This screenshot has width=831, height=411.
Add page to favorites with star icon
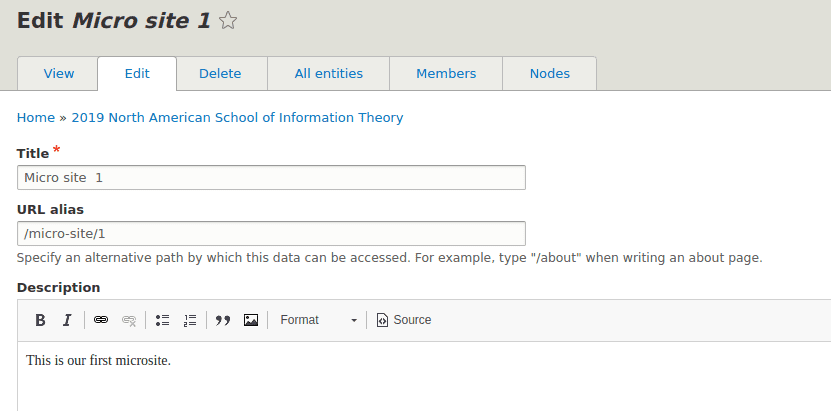click(228, 21)
